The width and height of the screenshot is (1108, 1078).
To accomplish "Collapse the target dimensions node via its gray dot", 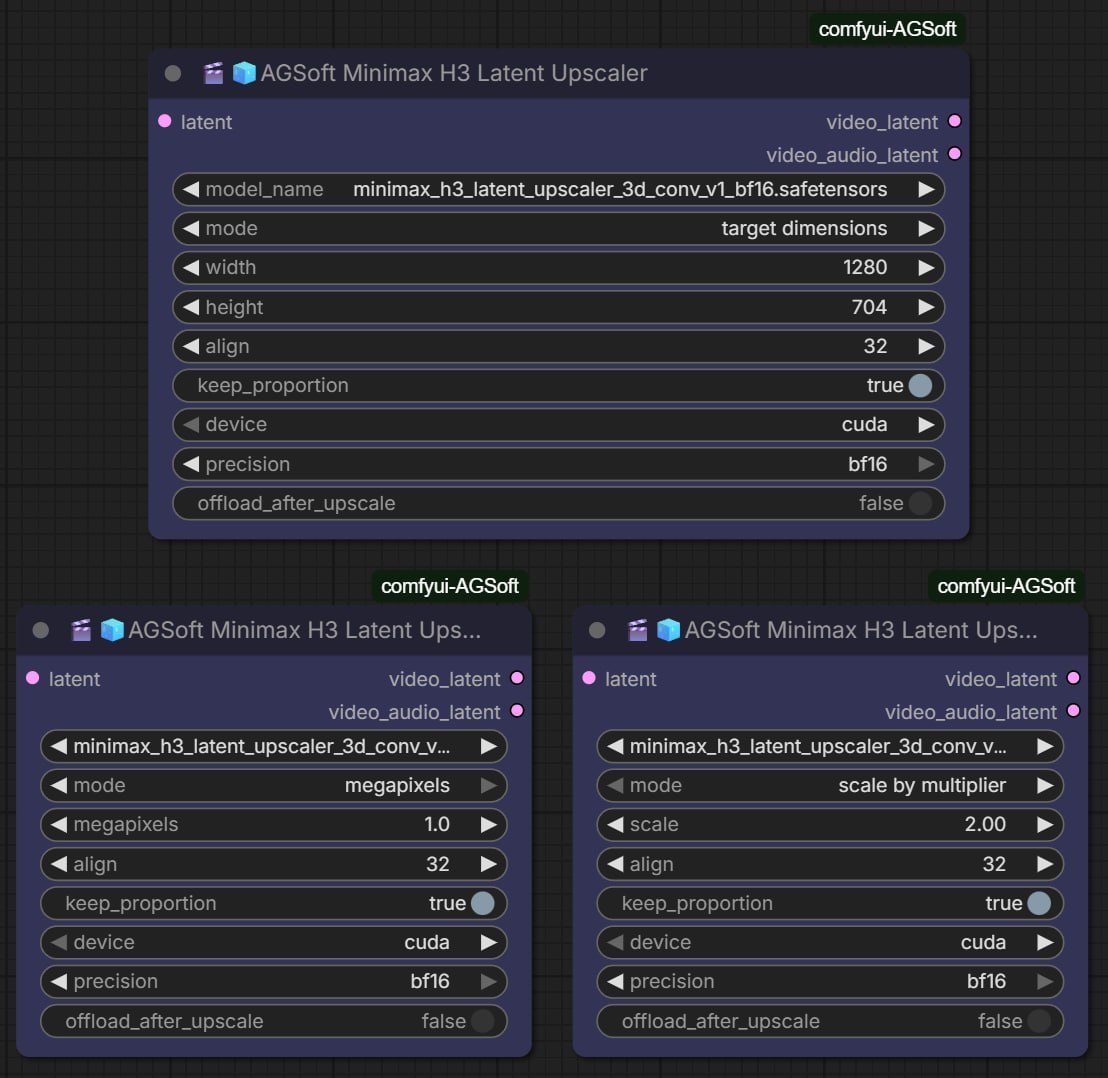I will [x=172, y=73].
